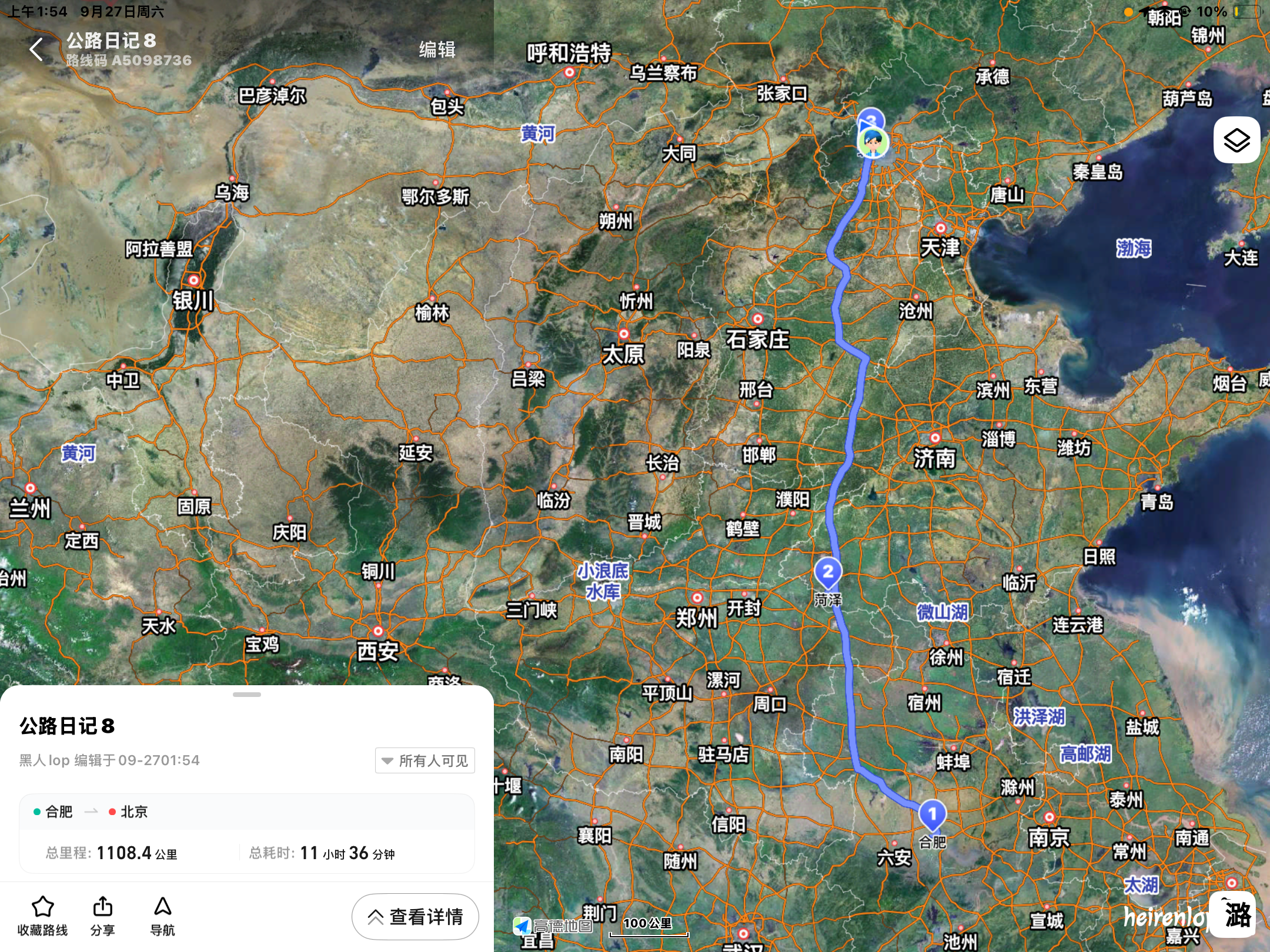Tap the bottom sheet drag handle
Image resolution: width=1270 pixels, height=952 pixels.
(247, 695)
